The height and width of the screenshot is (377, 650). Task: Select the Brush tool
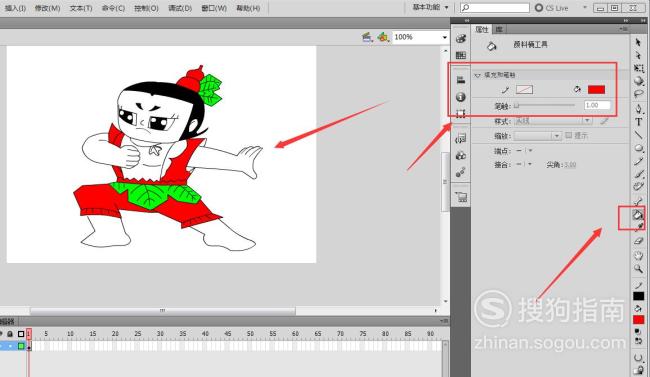pos(638,174)
